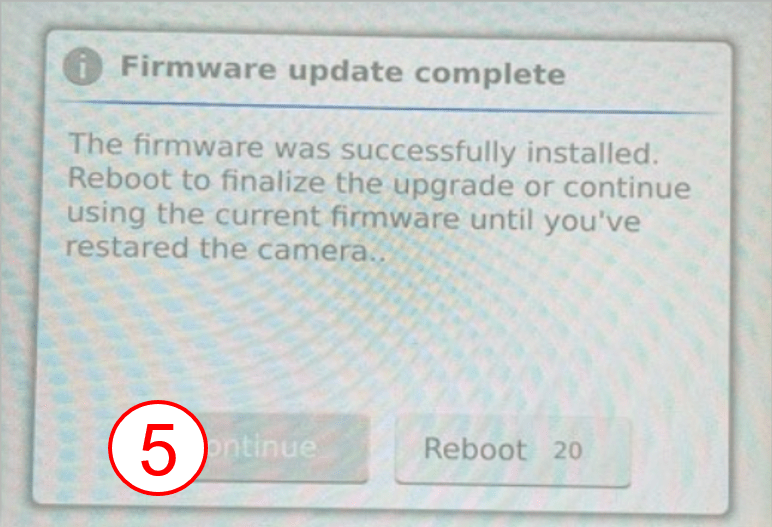Click the phrase 'restared the camera..'

[x=225, y=249]
